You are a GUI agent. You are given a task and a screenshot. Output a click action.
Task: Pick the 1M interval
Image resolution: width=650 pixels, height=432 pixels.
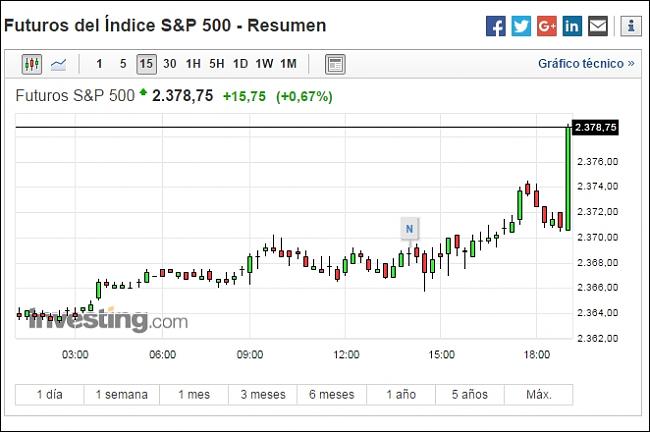click(x=289, y=64)
